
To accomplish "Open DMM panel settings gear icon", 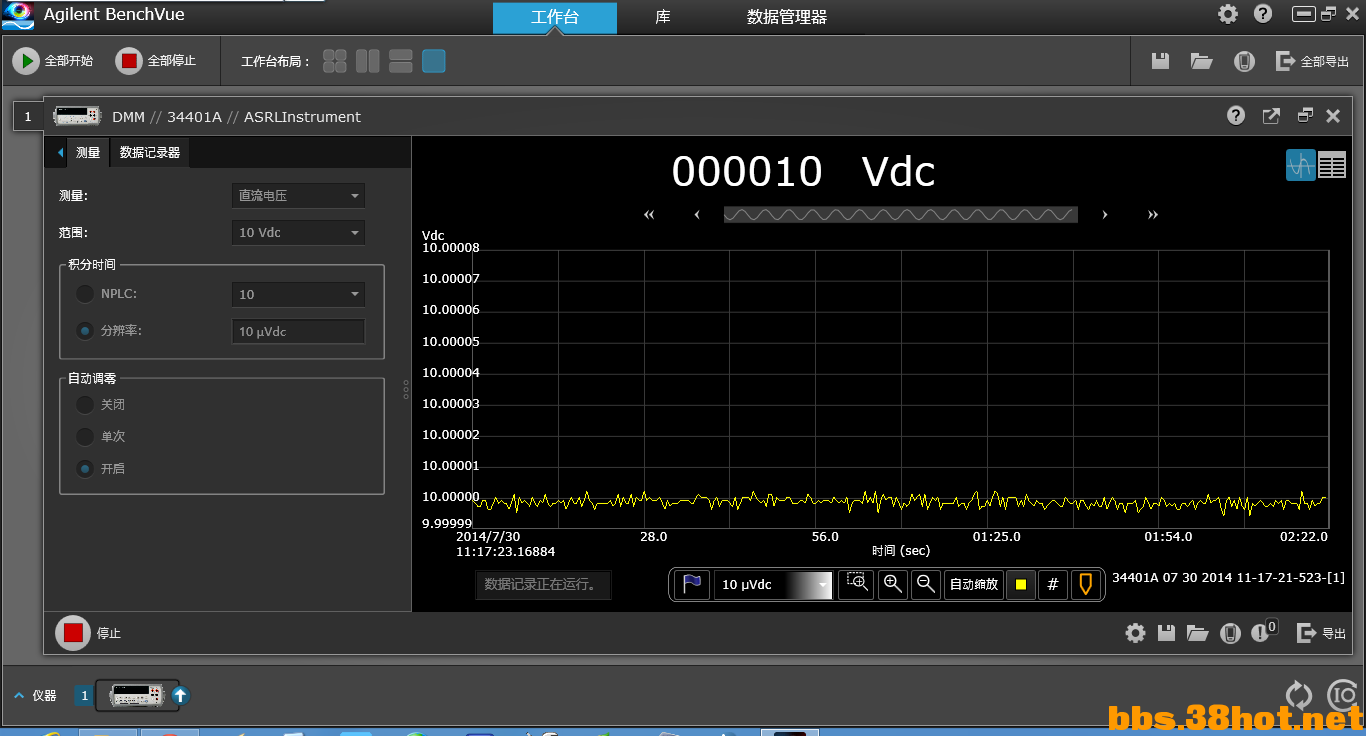I will point(1135,633).
